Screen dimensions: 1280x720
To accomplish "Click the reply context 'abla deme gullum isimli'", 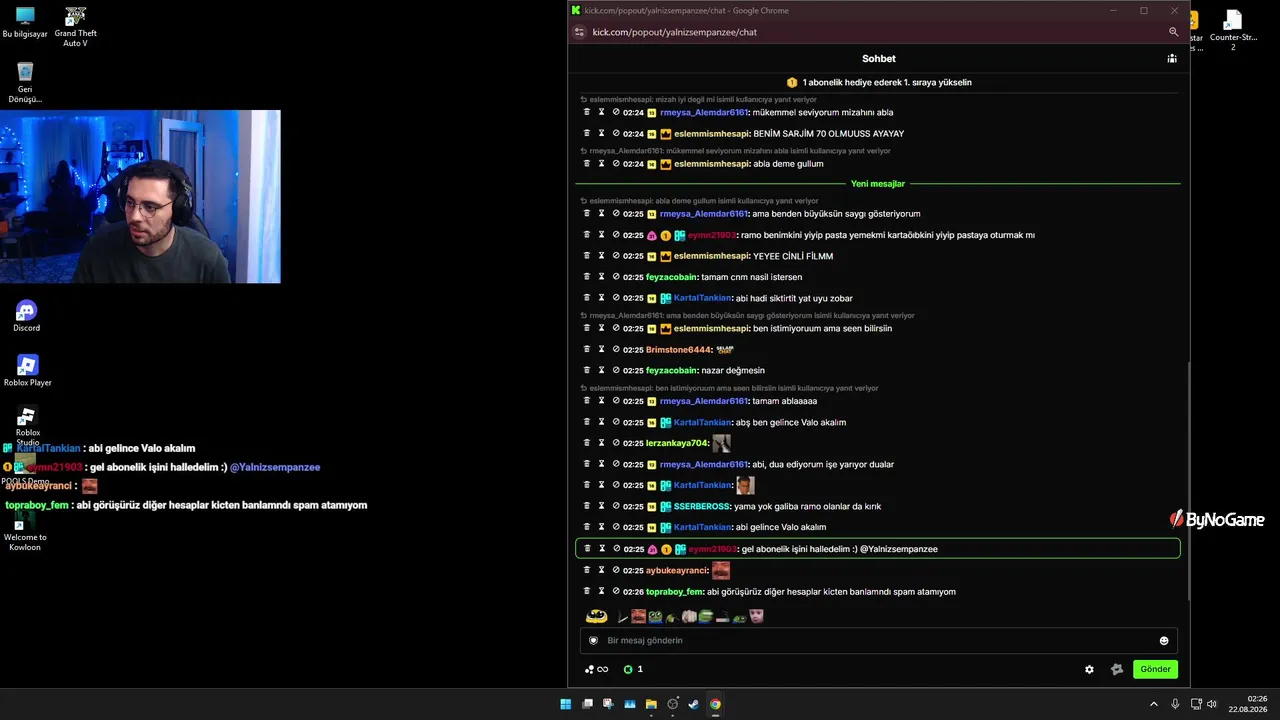I will (x=700, y=201).
